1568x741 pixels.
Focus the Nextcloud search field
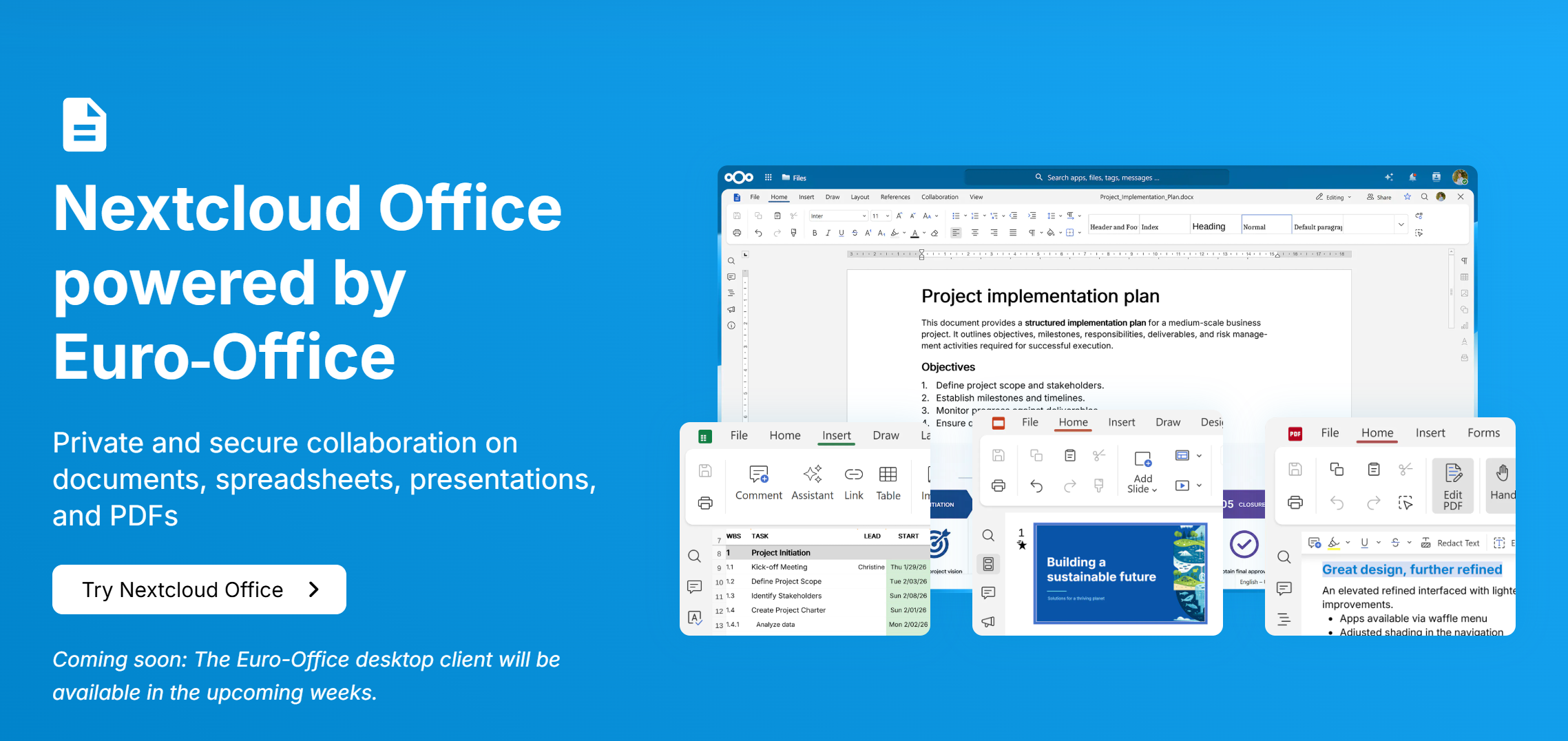[x=1097, y=178]
